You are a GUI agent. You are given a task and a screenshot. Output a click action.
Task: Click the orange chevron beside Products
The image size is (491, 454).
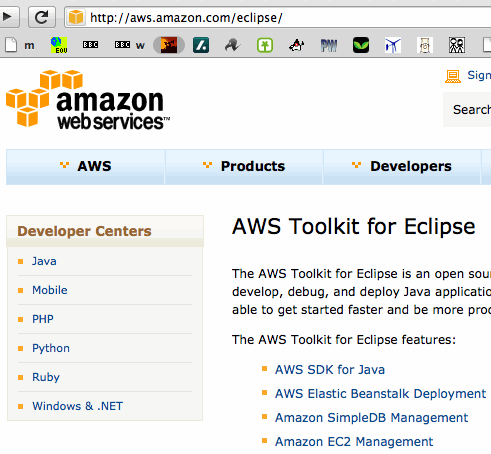tap(207, 165)
